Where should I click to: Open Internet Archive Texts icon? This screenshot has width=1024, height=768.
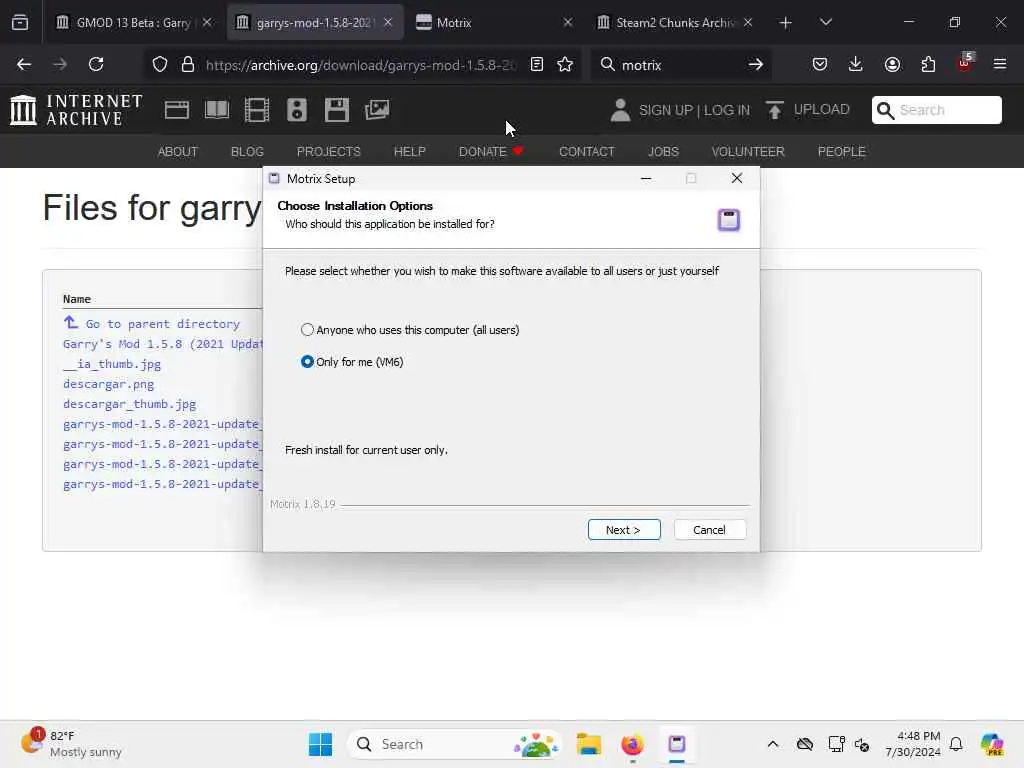click(217, 110)
